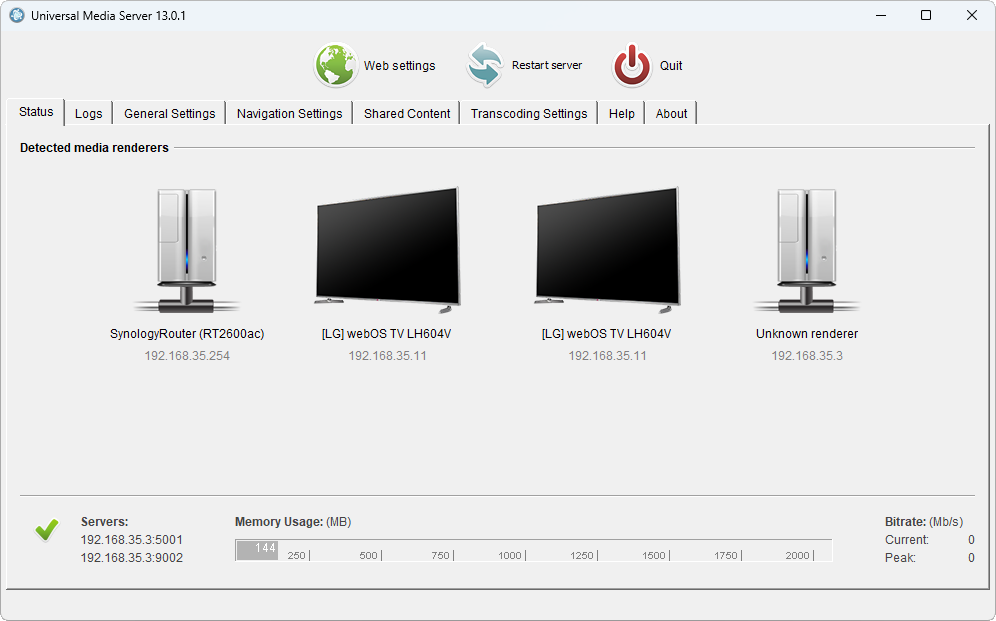
Task: Click the green checkmark server status icon
Action: (46, 530)
